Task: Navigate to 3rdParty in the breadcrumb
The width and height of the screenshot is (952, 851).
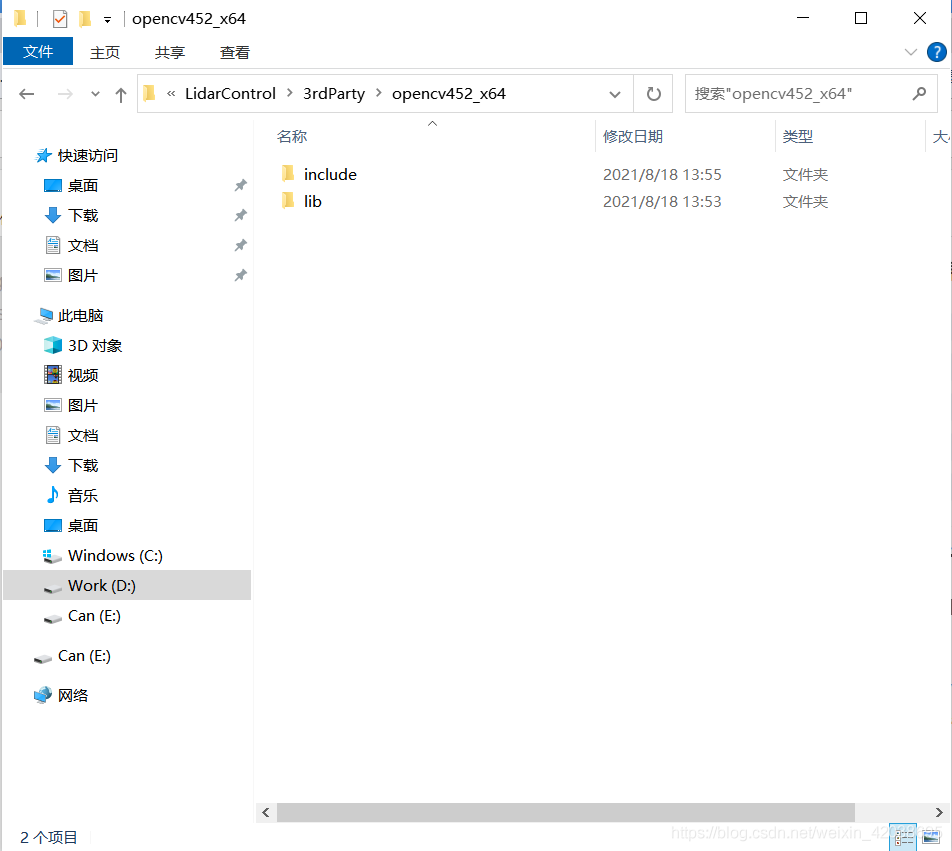Action: (x=334, y=93)
